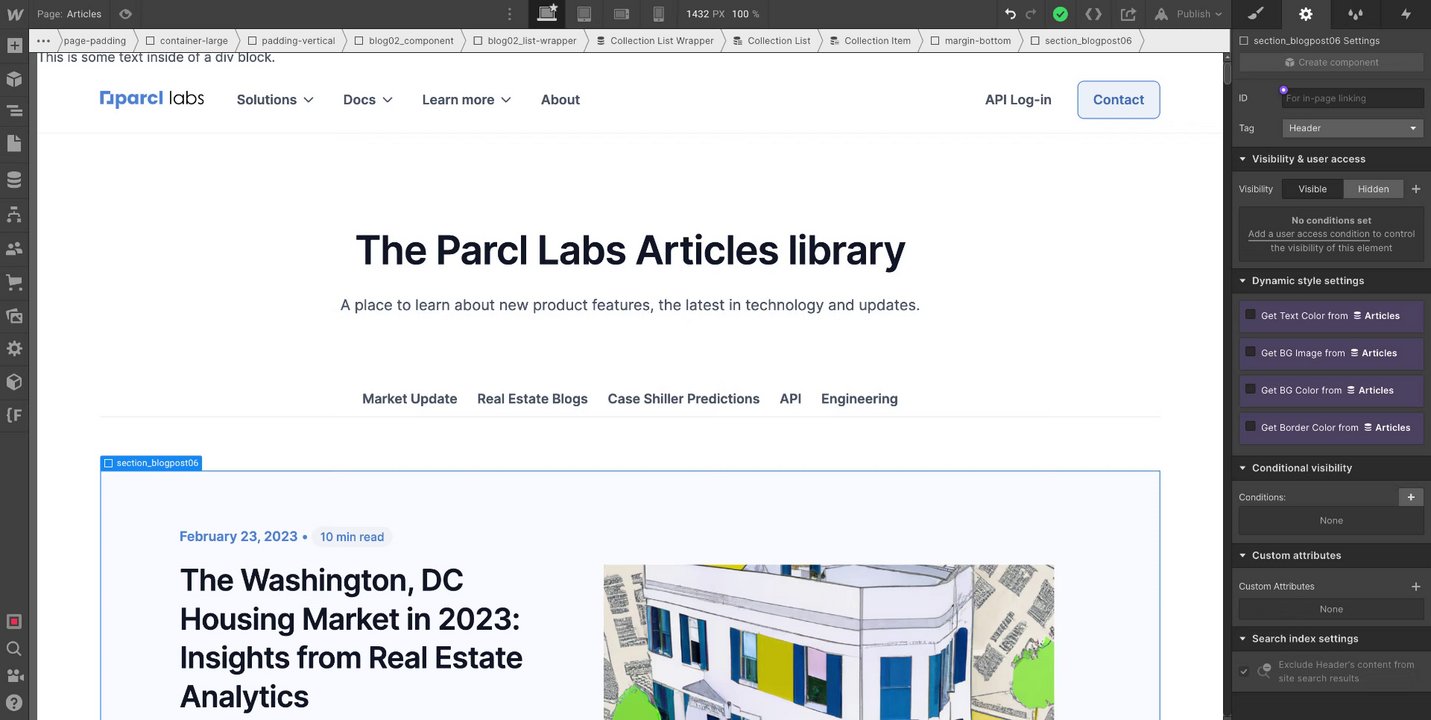Image resolution: width=1431 pixels, height=720 pixels.
Task: Enable Get Border Color from Articles
Action: tap(1250, 426)
